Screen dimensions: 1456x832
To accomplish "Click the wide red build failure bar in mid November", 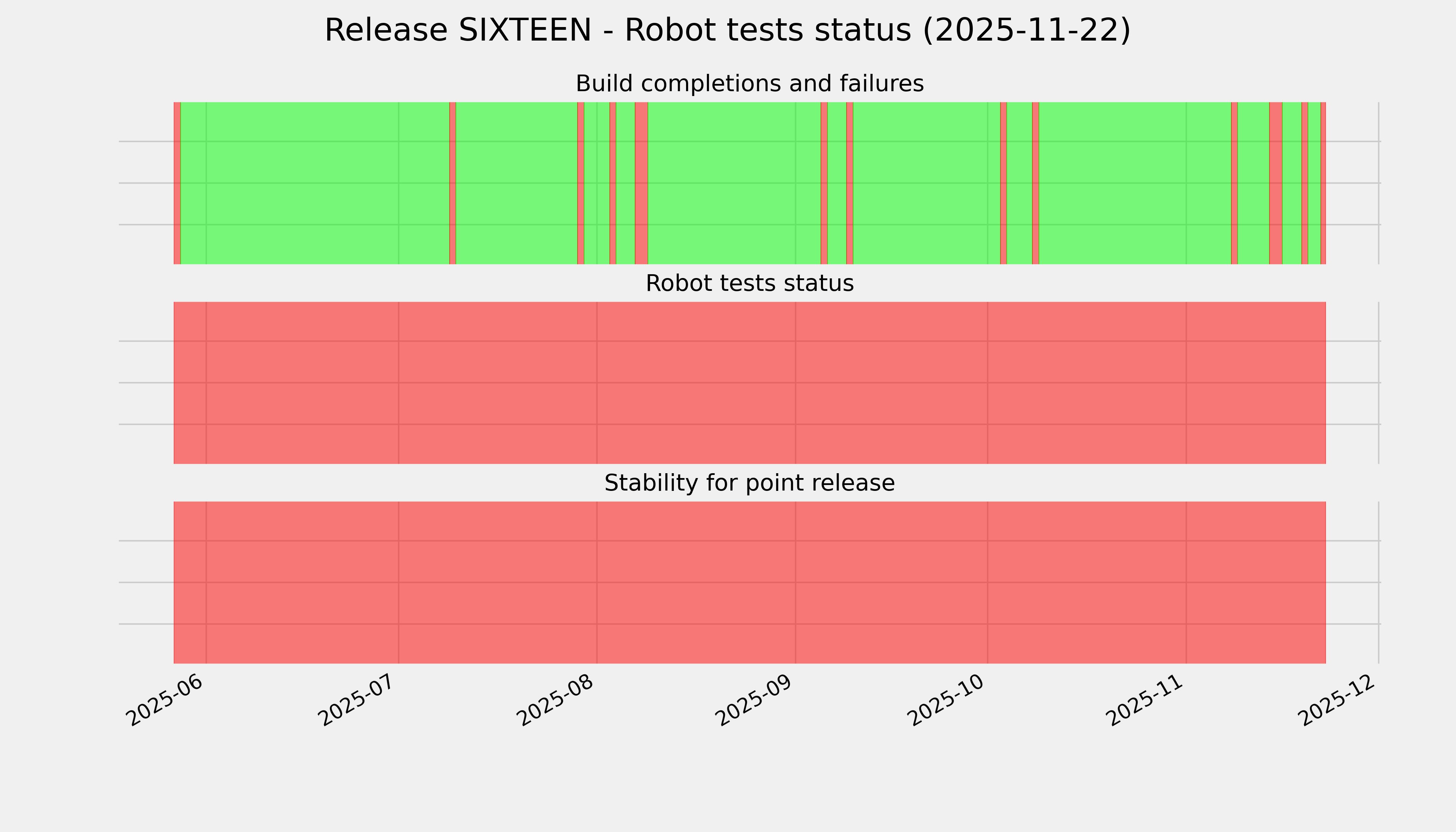I will [x=1275, y=183].
